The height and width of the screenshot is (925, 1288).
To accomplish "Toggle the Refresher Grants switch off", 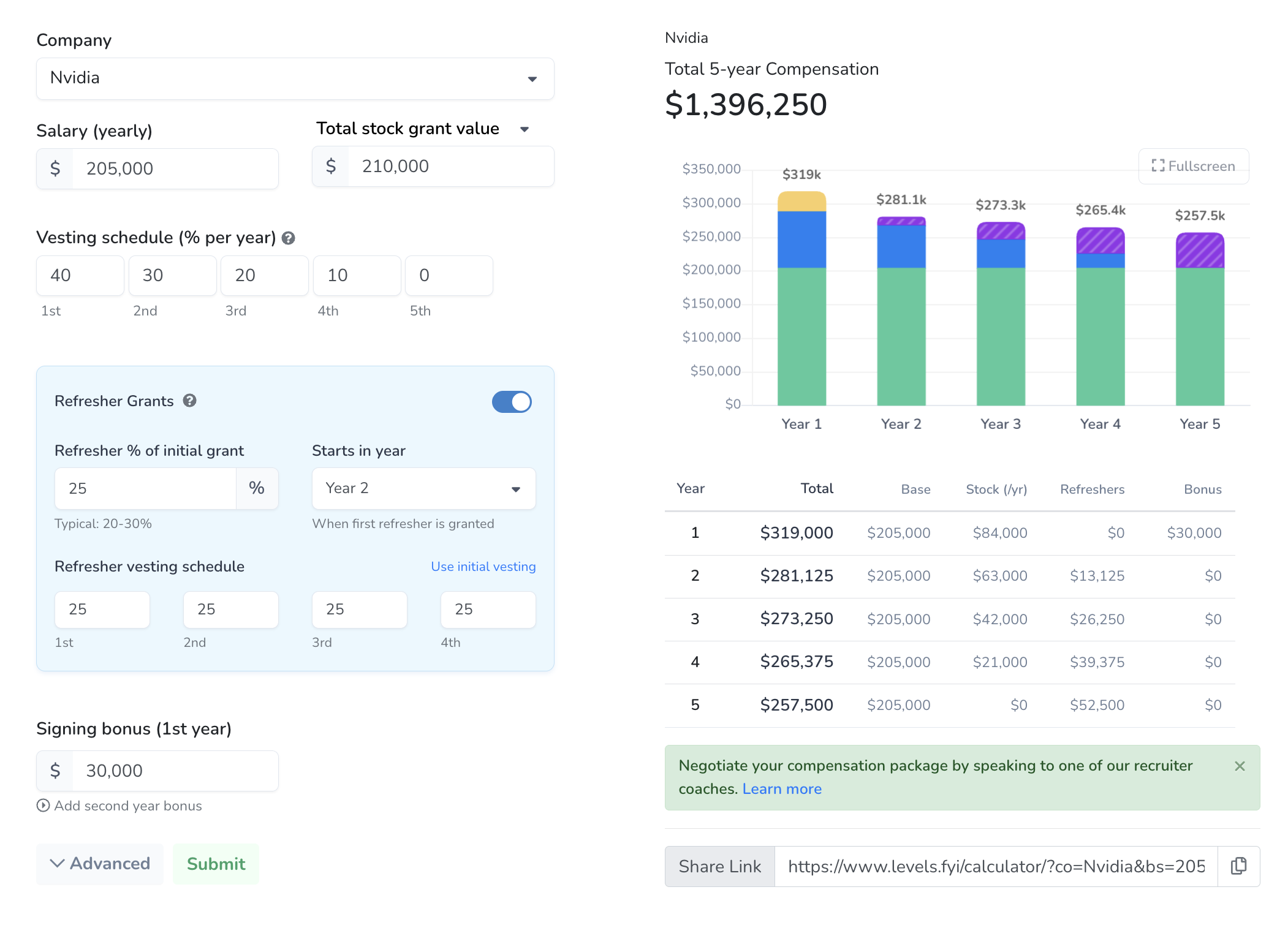I will (x=512, y=402).
